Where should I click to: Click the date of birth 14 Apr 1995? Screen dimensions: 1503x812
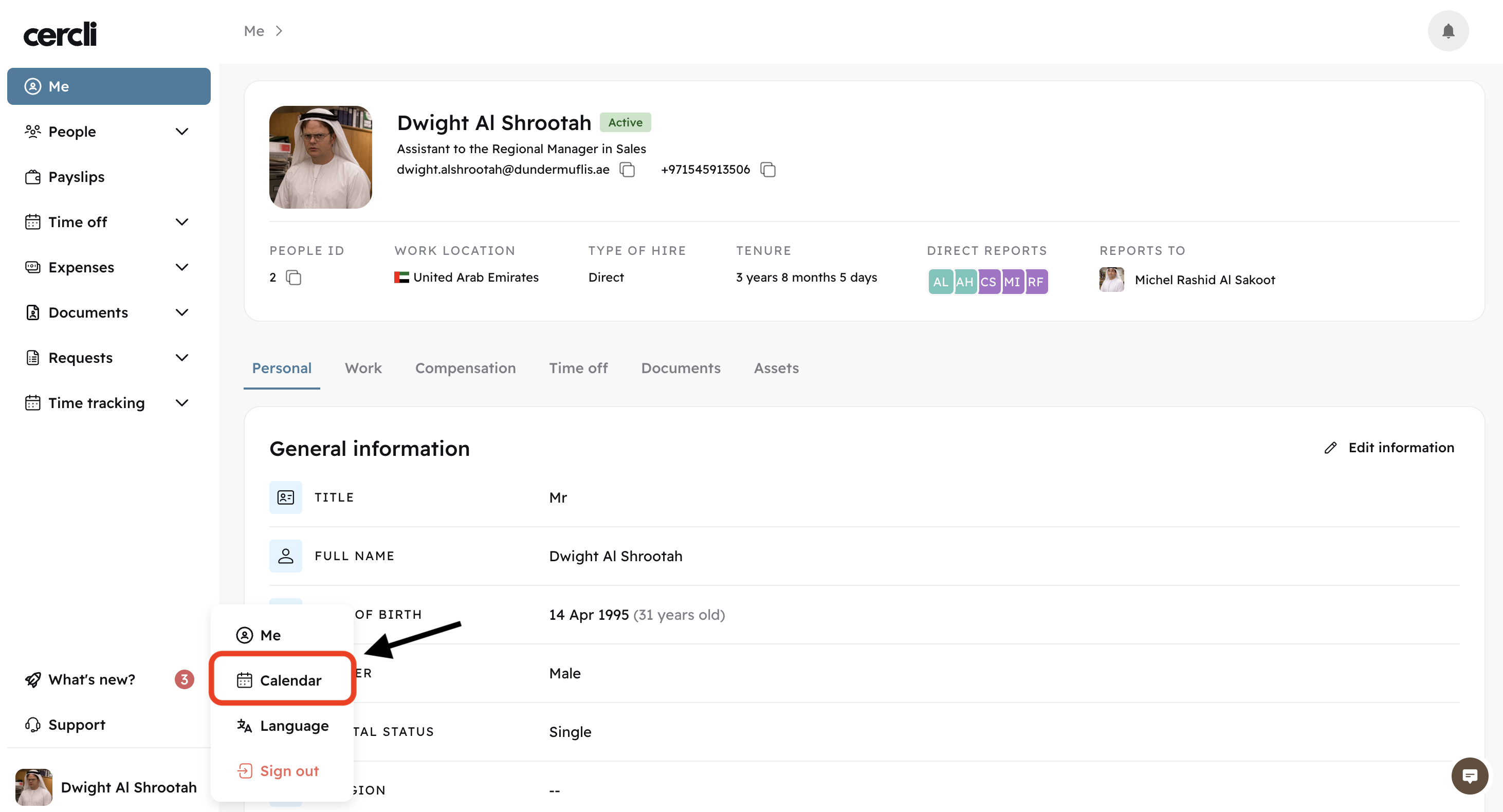(x=588, y=615)
